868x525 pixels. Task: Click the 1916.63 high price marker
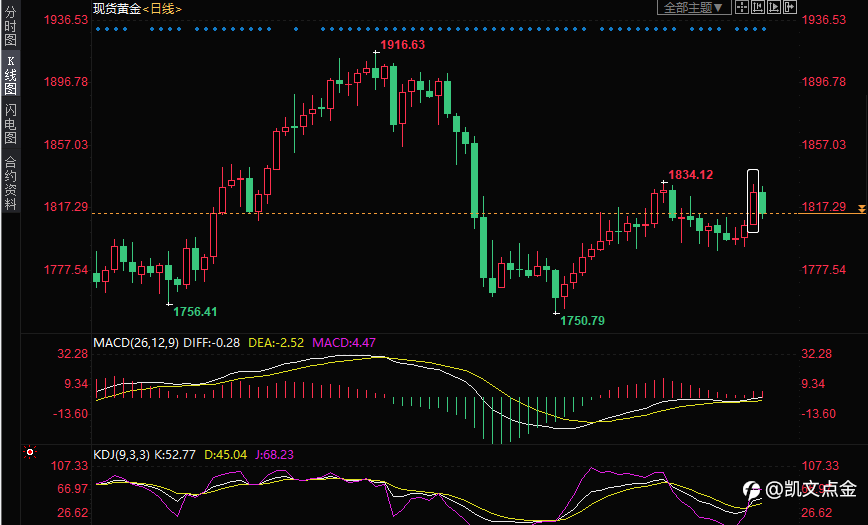pos(402,45)
